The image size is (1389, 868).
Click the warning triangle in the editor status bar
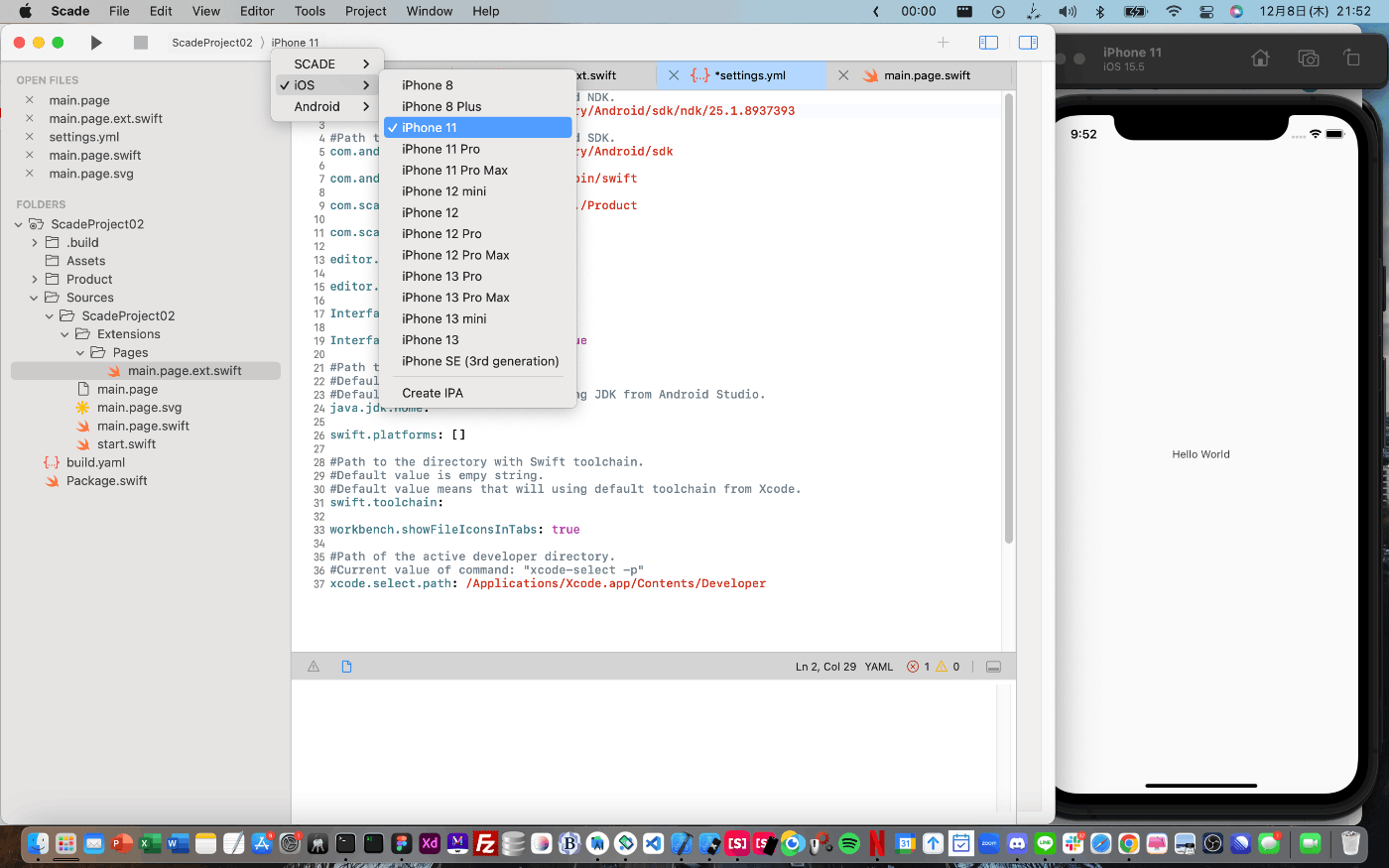(x=314, y=667)
